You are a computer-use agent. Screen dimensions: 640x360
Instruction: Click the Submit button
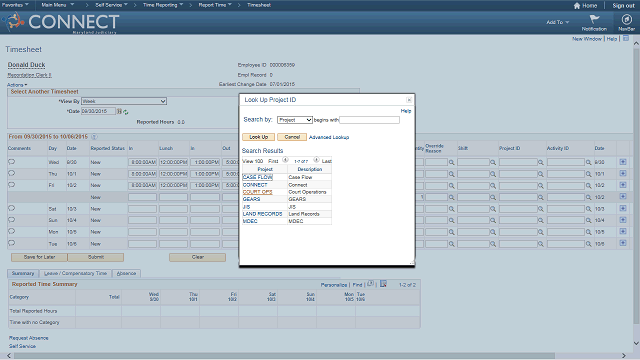(96, 257)
